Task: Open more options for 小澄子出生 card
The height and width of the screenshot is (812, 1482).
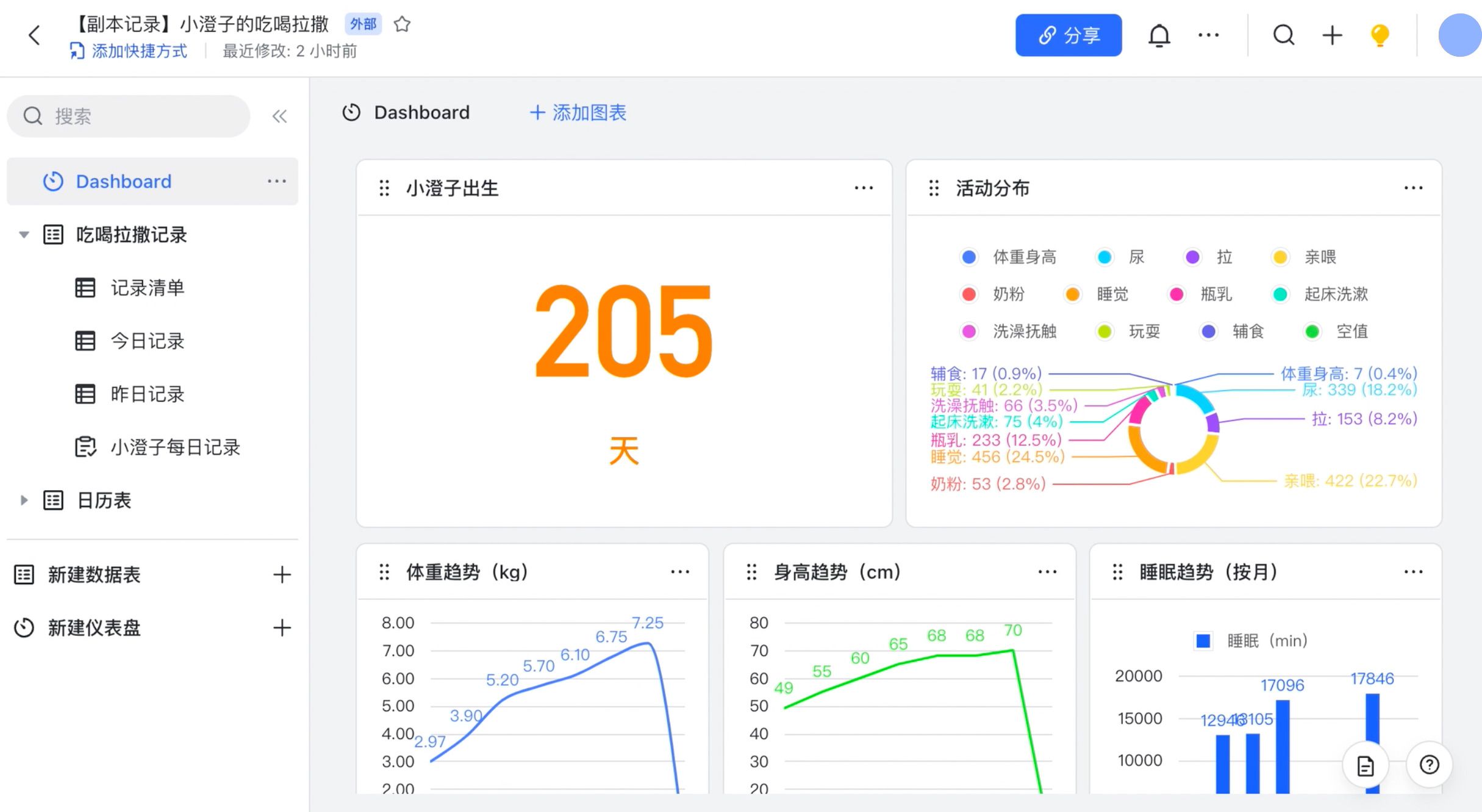Action: [x=863, y=188]
